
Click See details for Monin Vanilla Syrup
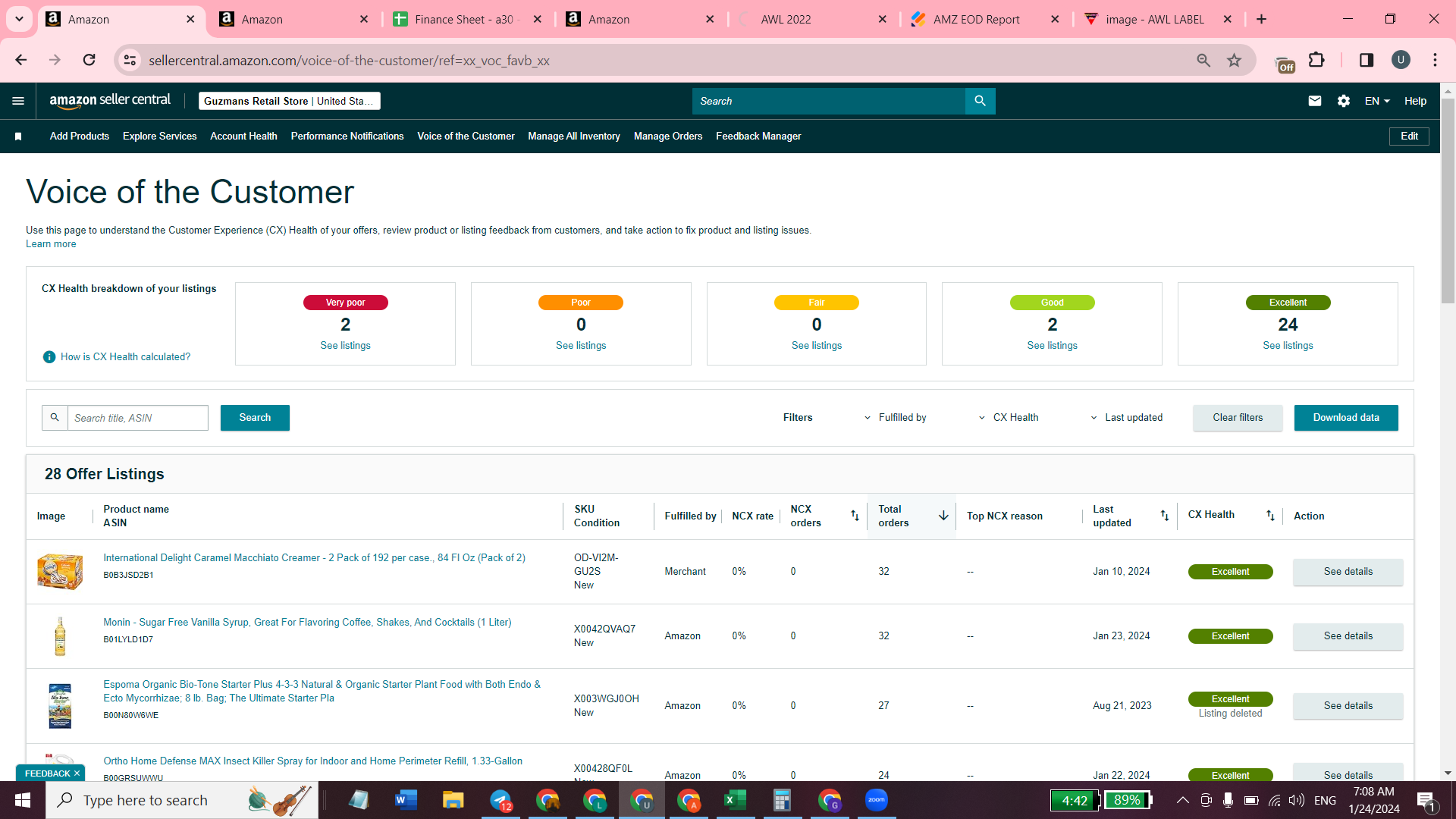1348,636
